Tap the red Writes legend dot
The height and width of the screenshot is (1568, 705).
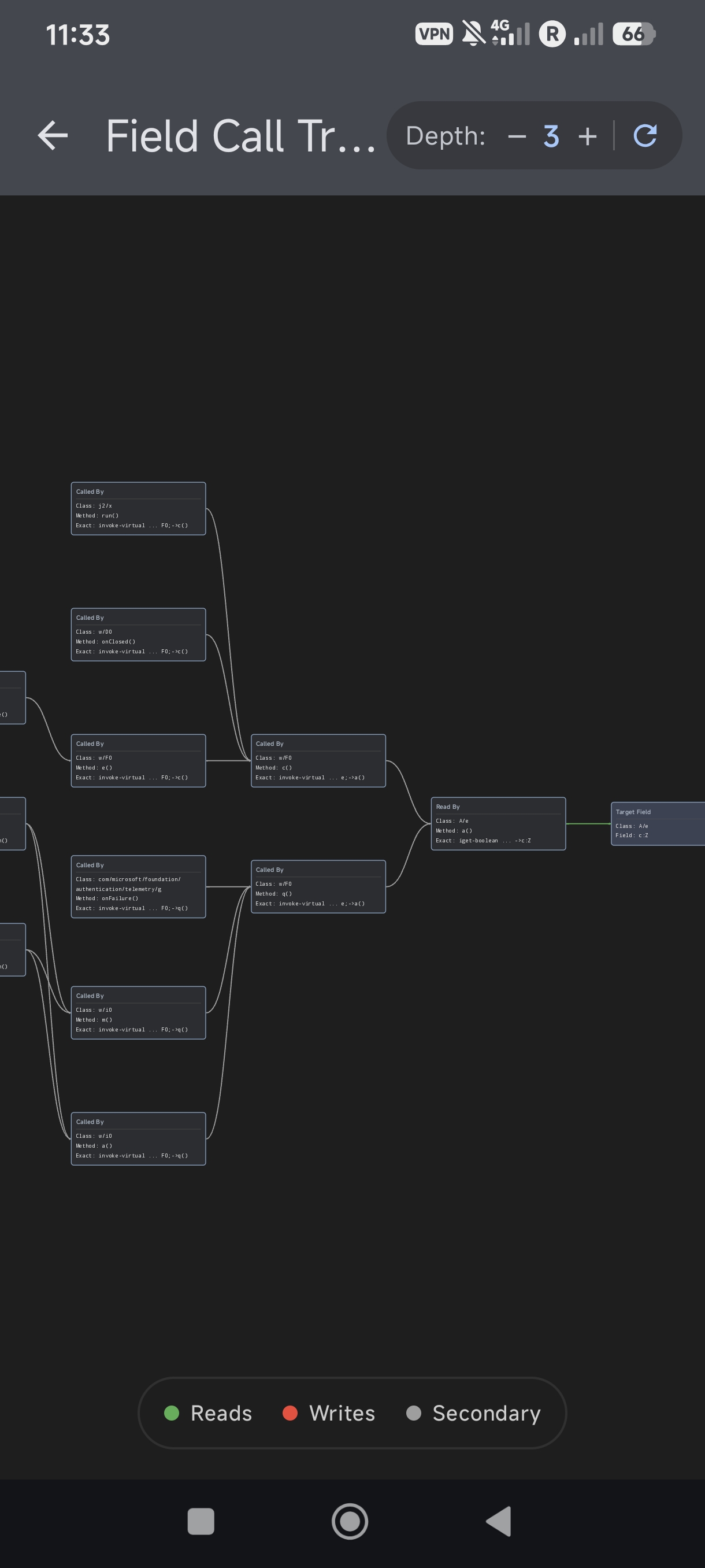pyautogui.click(x=290, y=1413)
